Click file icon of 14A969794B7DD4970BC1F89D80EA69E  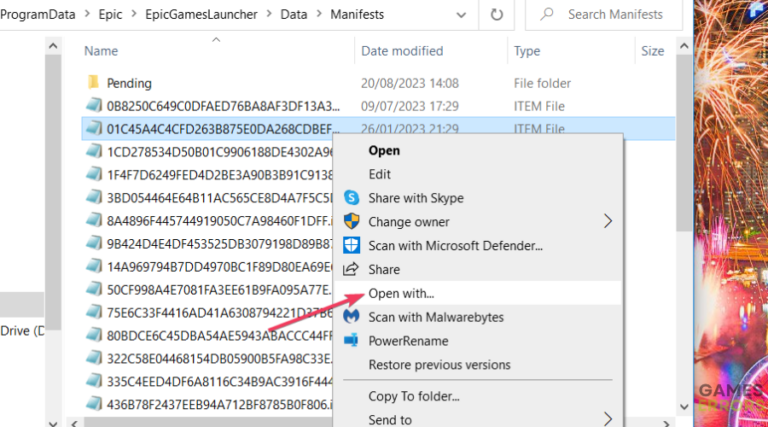click(x=94, y=266)
